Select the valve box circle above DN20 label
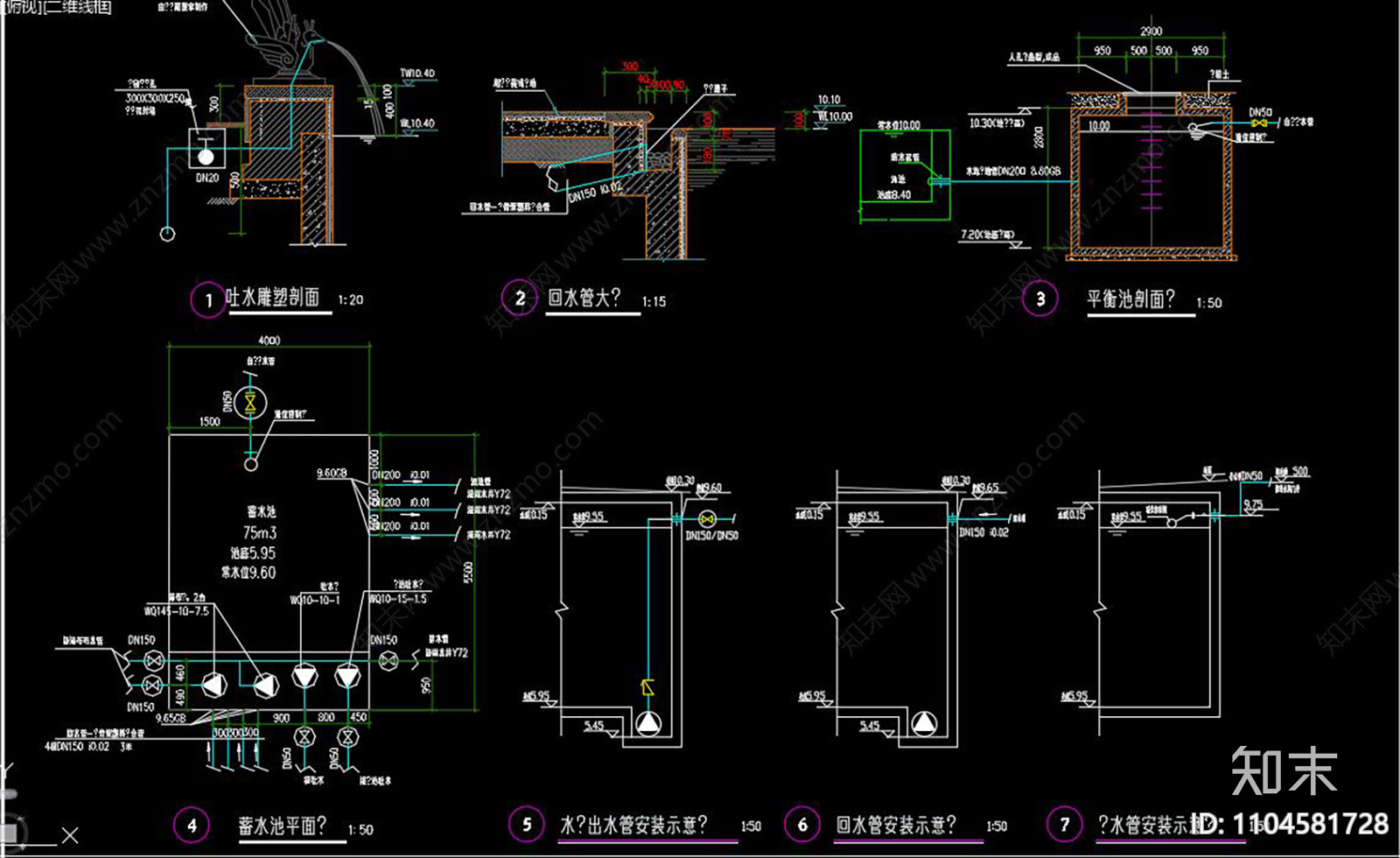This screenshot has width=1400, height=858. tap(206, 157)
